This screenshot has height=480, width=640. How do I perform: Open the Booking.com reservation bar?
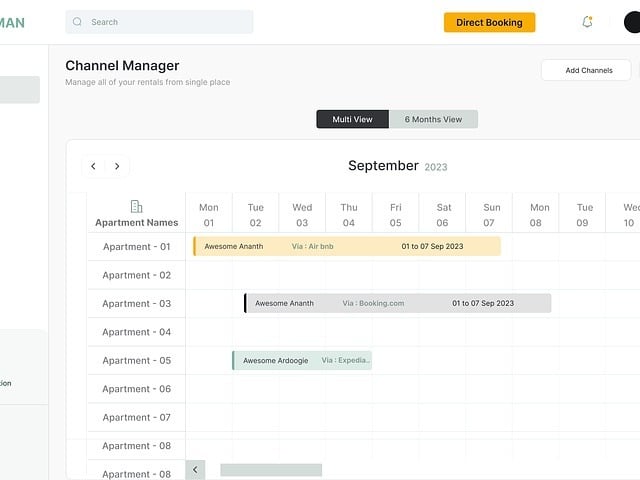(398, 303)
